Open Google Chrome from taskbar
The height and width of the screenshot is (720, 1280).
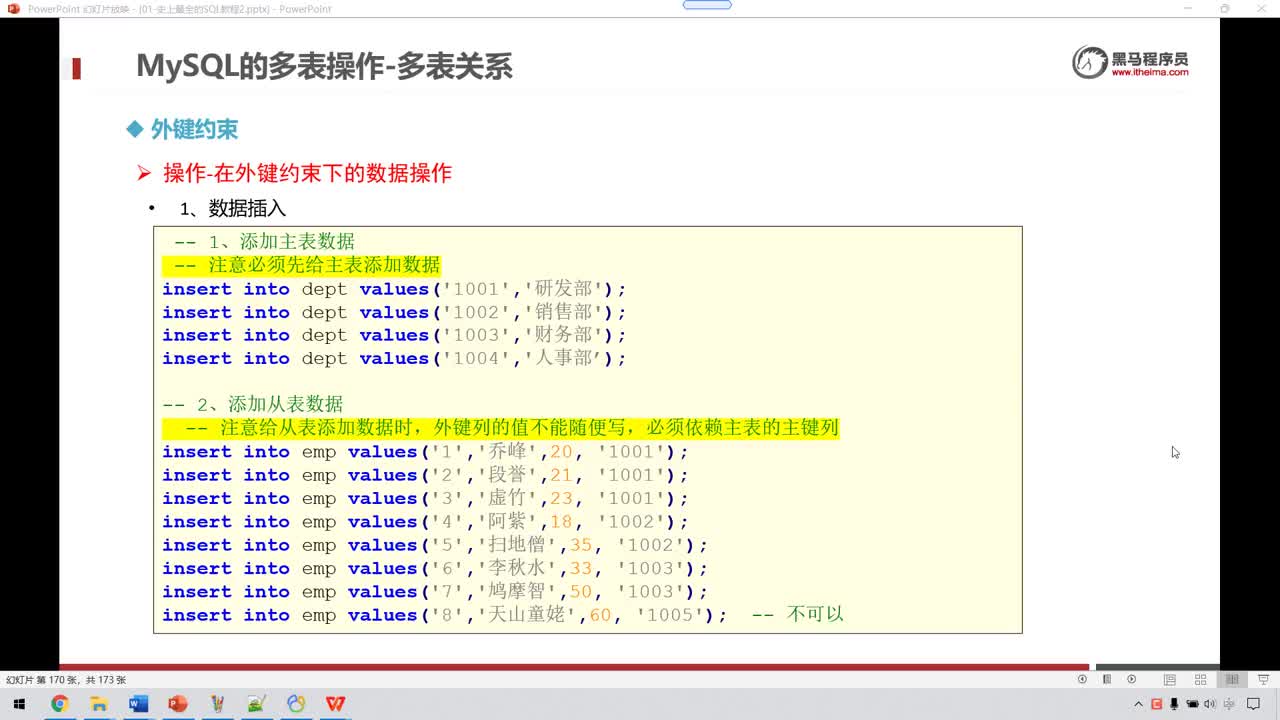59,704
